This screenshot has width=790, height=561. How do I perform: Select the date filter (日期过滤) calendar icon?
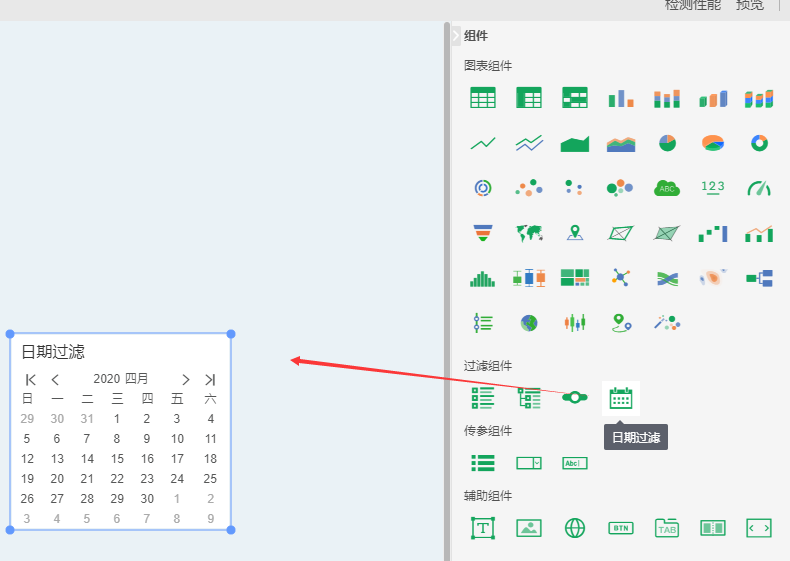621,398
